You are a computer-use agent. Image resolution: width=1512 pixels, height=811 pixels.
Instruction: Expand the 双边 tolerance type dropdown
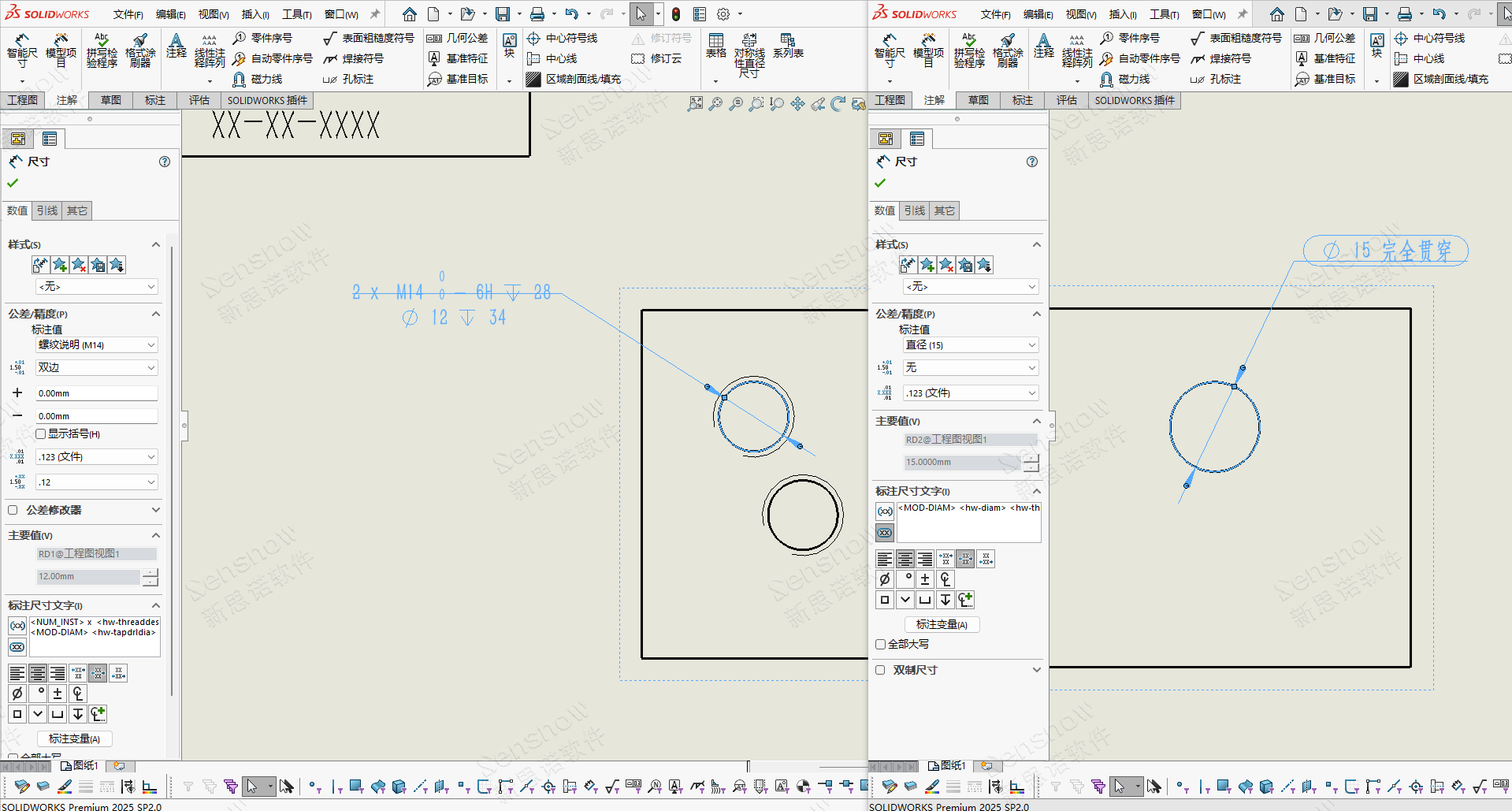click(97, 368)
